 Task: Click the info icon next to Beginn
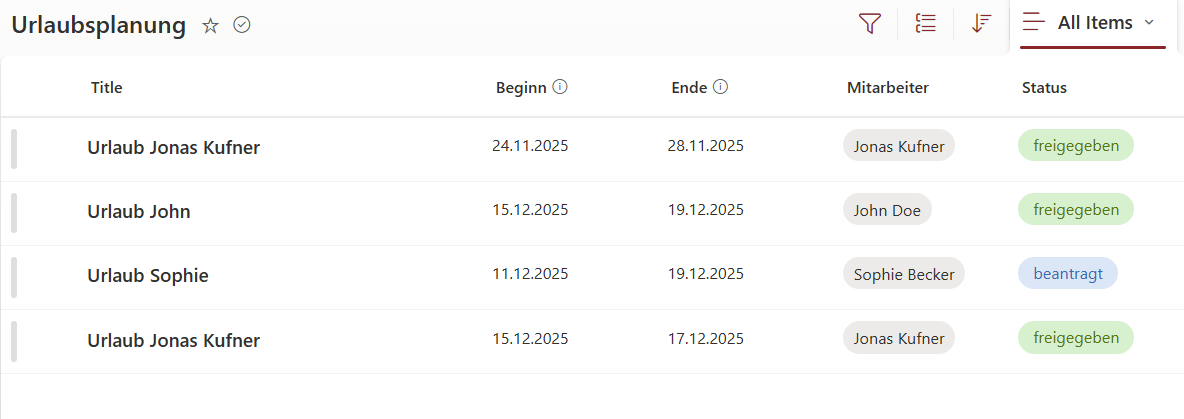point(560,87)
